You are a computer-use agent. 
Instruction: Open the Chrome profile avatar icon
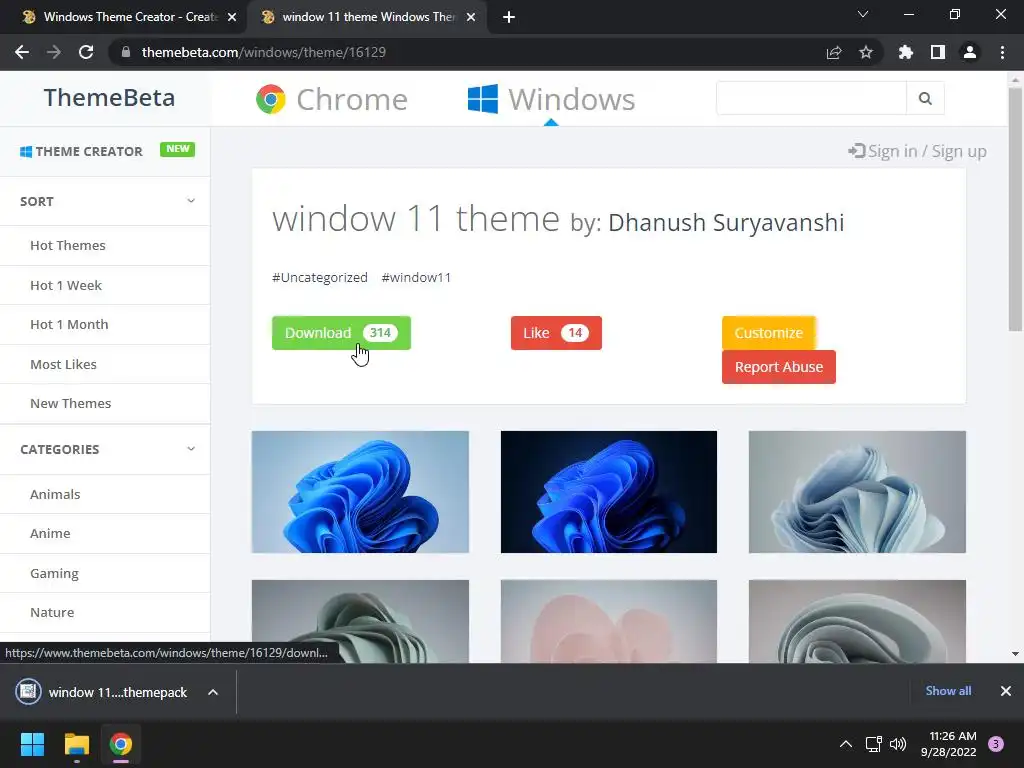click(x=970, y=52)
